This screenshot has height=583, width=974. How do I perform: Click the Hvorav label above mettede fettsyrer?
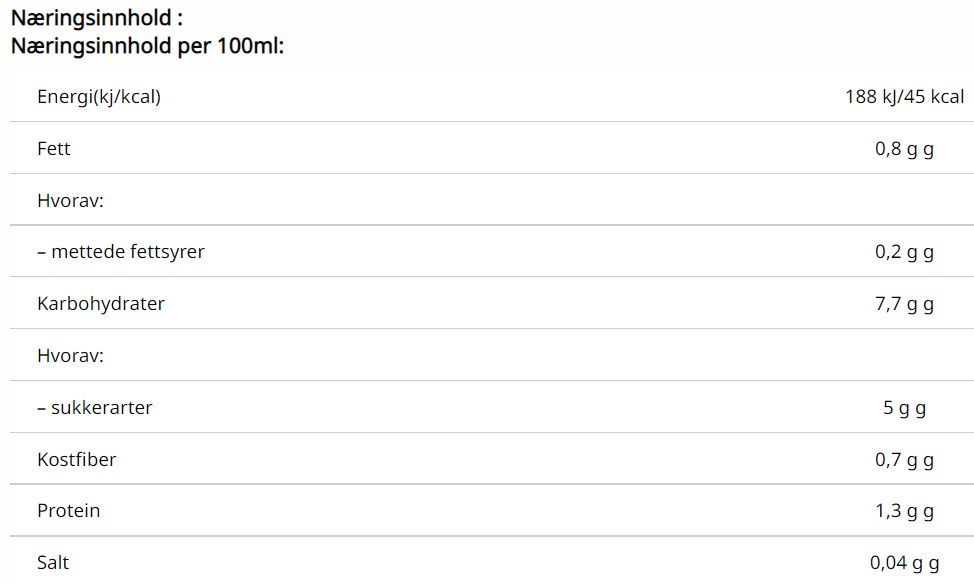pyautogui.click(x=71, y=200)
